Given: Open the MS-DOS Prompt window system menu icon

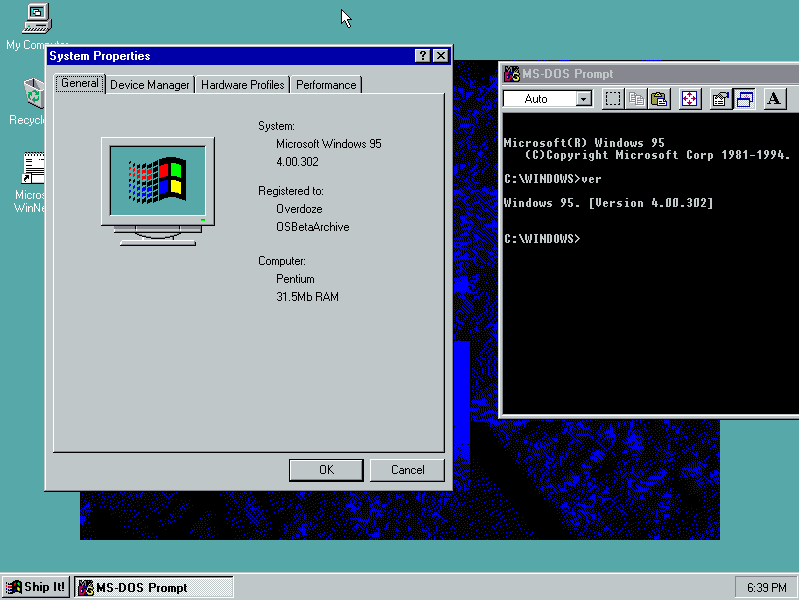Looking at the screenshot, I should tap(512, 74).
